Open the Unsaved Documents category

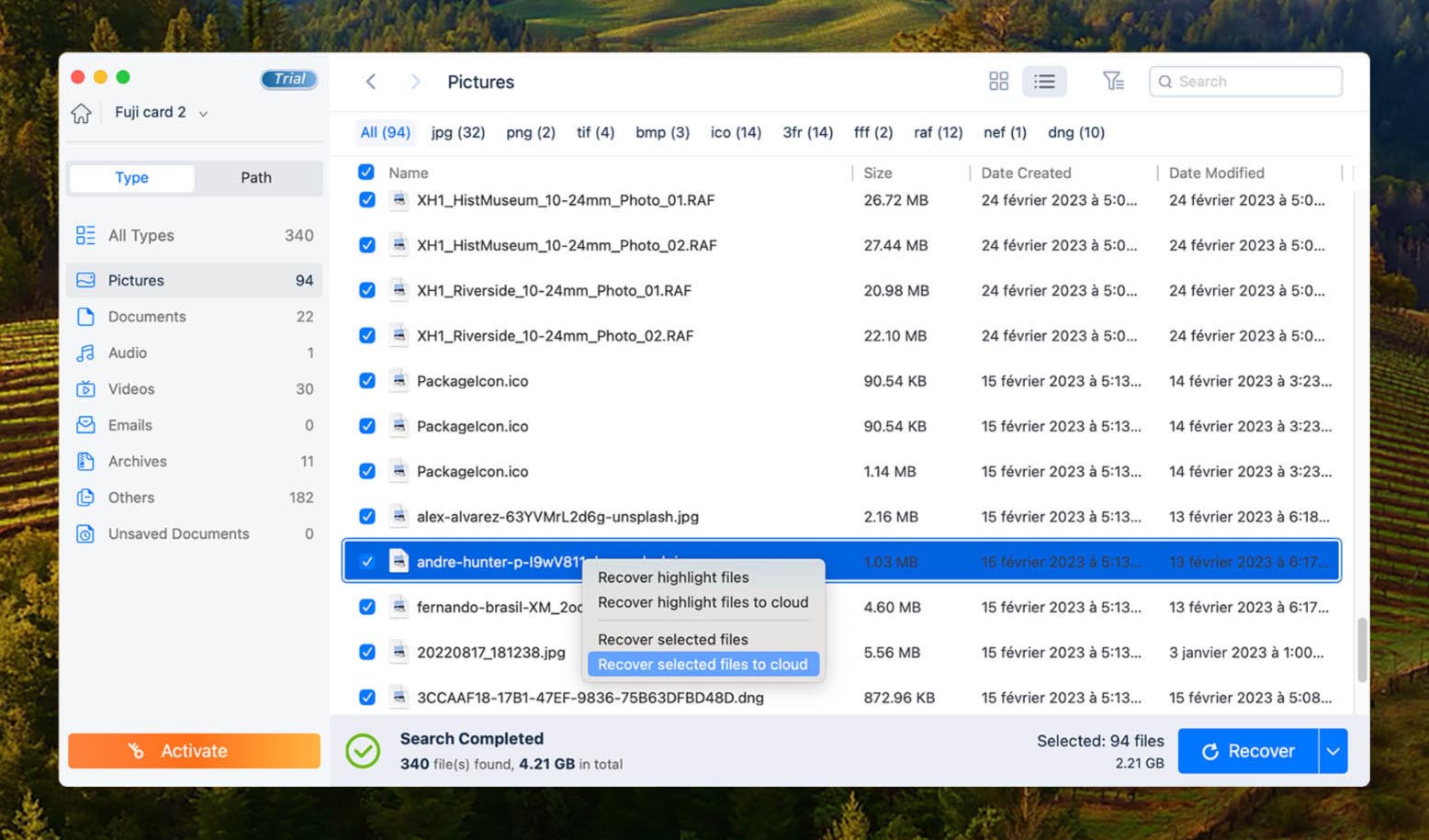(x=177, y=533)
